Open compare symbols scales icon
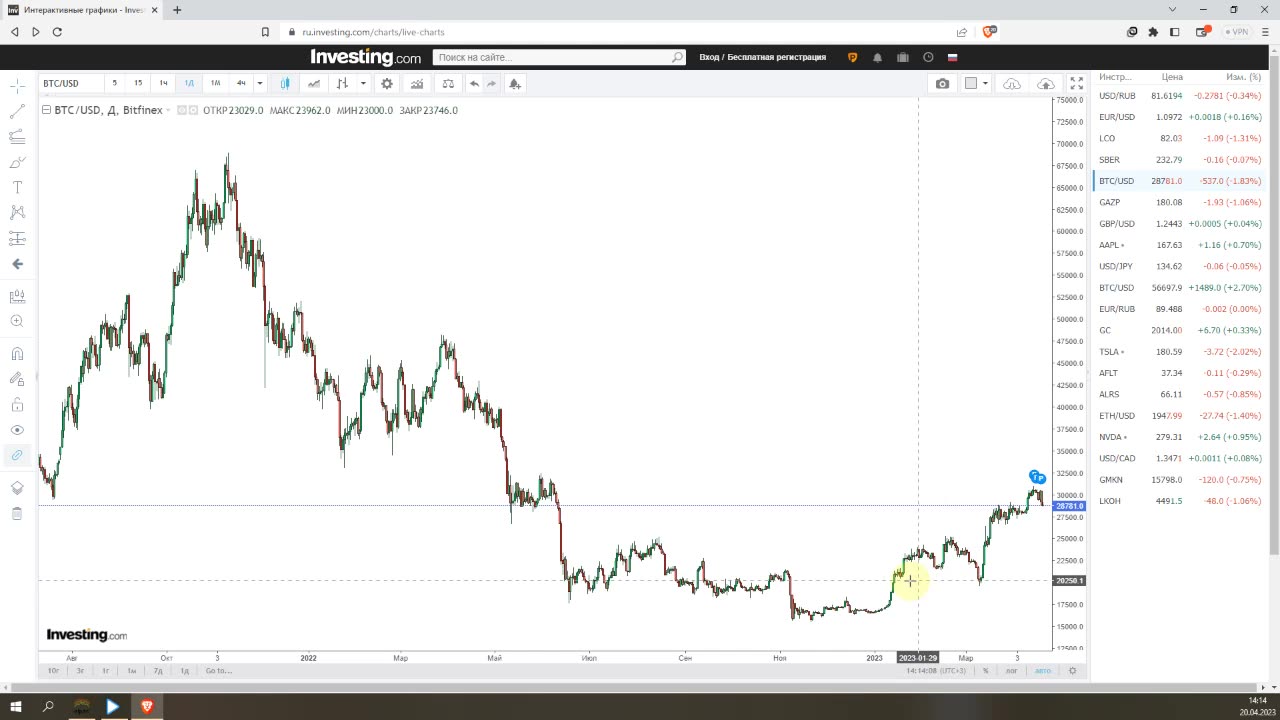This screenshot has width=1280, height=720. pos(448,83)
